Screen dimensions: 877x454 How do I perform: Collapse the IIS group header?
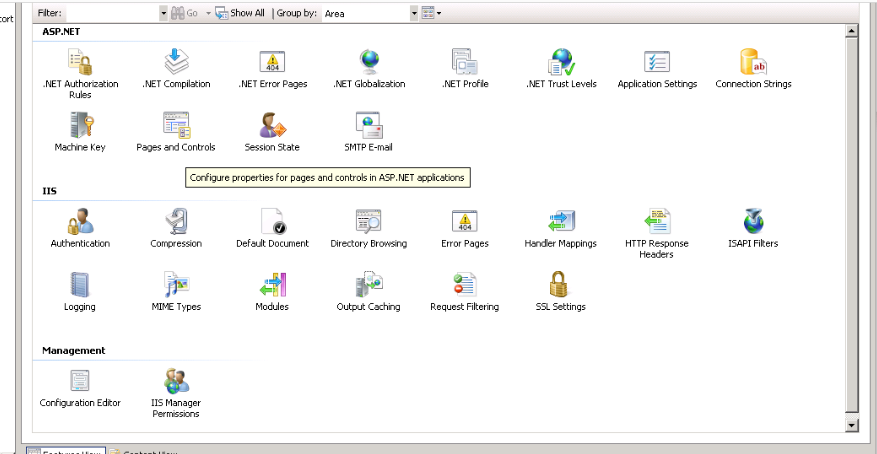(49, 191)
